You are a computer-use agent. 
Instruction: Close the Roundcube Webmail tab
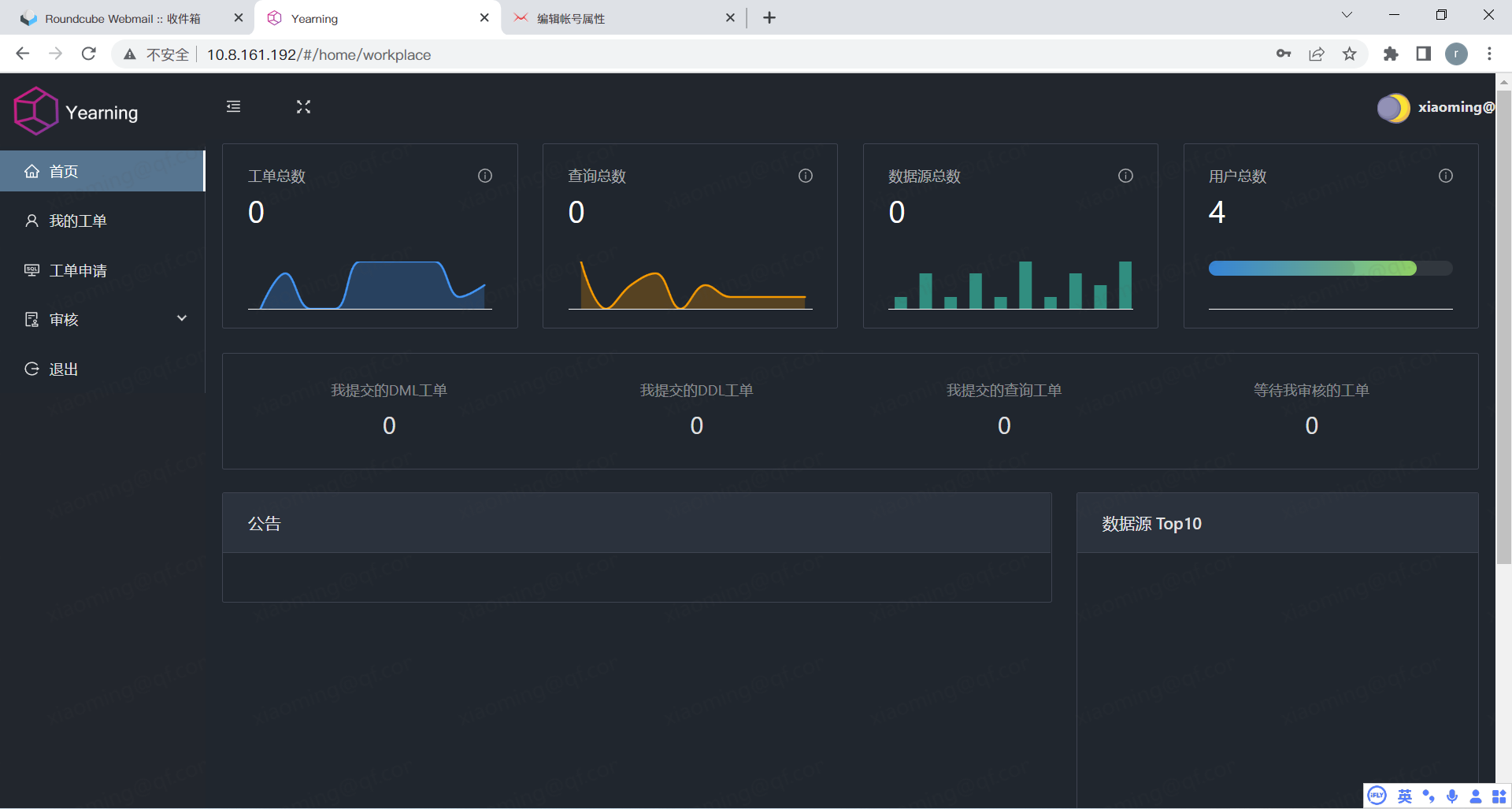coord(238,17)
